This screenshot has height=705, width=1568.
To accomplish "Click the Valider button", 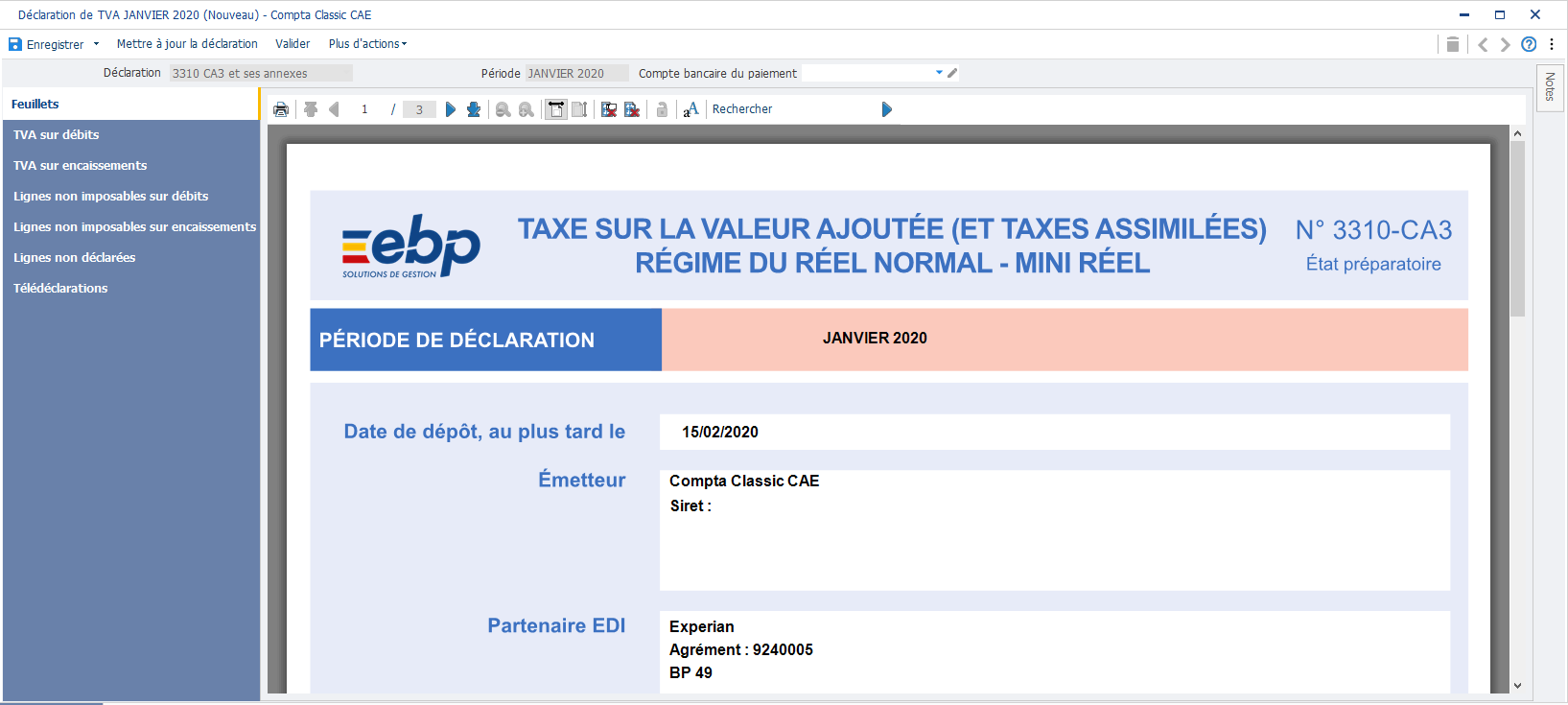I will coord(293,44).
